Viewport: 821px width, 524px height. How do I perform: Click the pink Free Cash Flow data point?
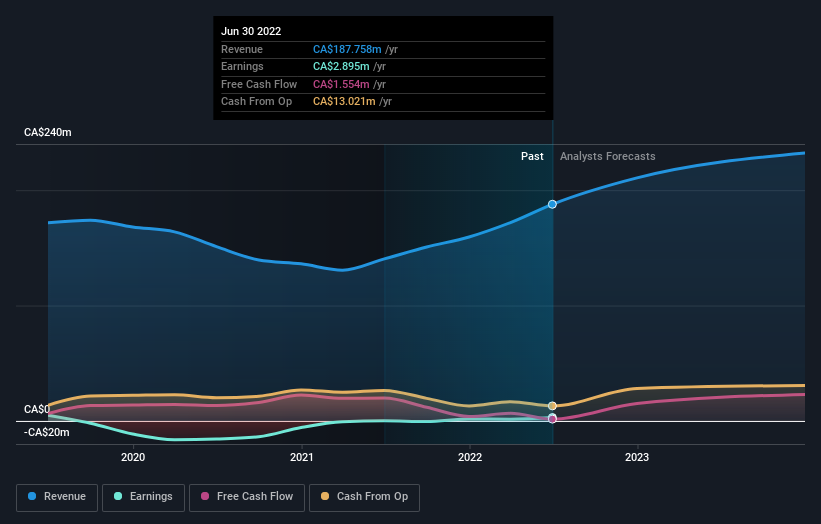click(552, 419)
